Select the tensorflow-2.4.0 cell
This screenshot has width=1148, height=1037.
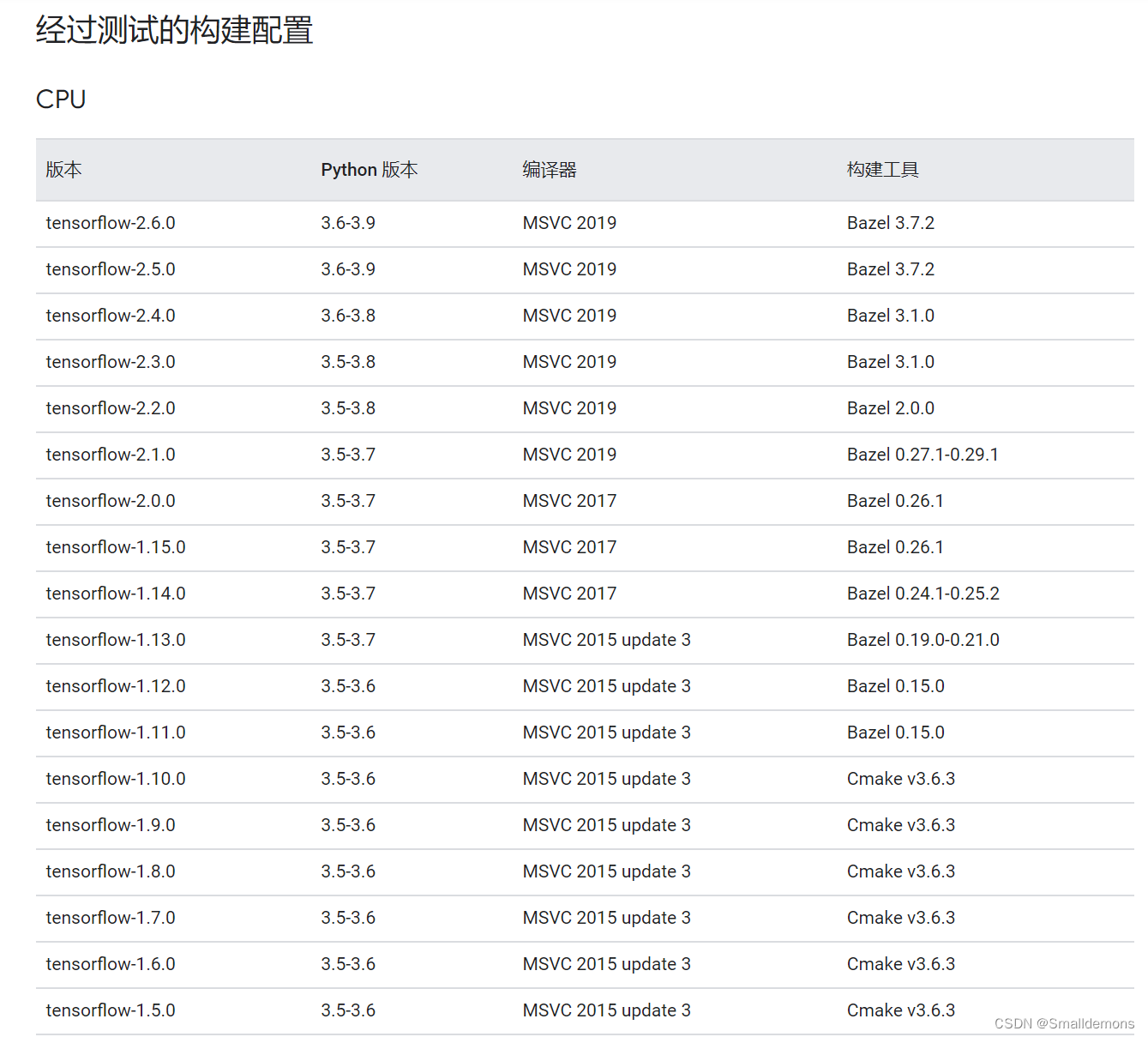pyautogui.click(x=111, y=316)
